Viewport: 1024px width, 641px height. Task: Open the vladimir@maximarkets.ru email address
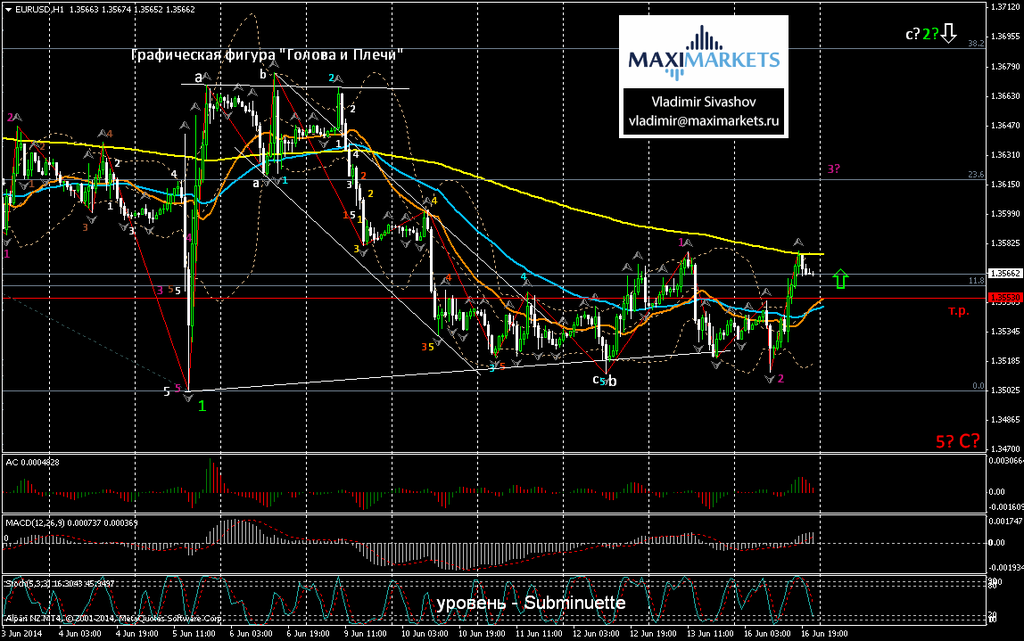coord(703,121)
